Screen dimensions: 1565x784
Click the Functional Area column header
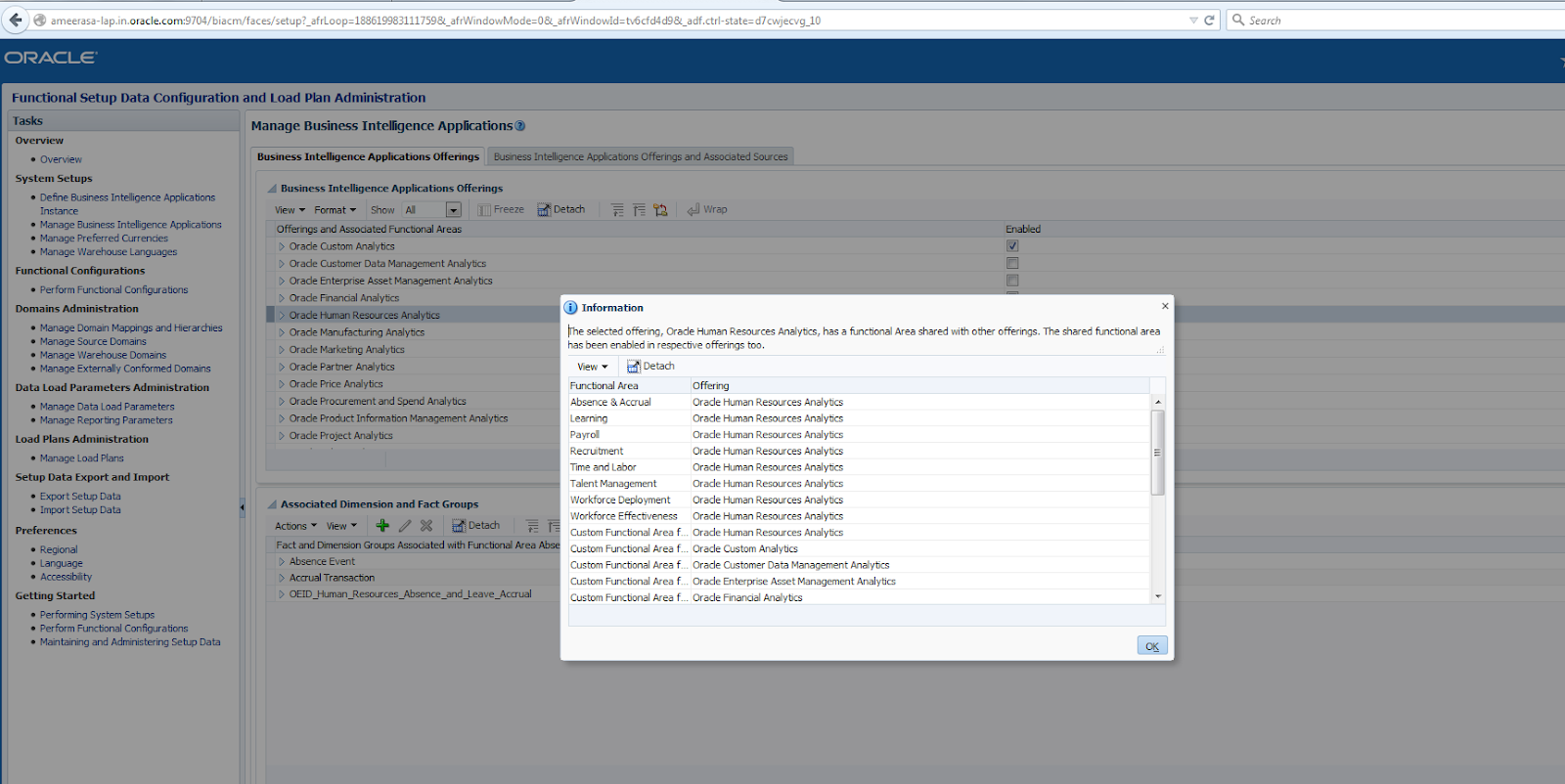[x=629, y=386]
